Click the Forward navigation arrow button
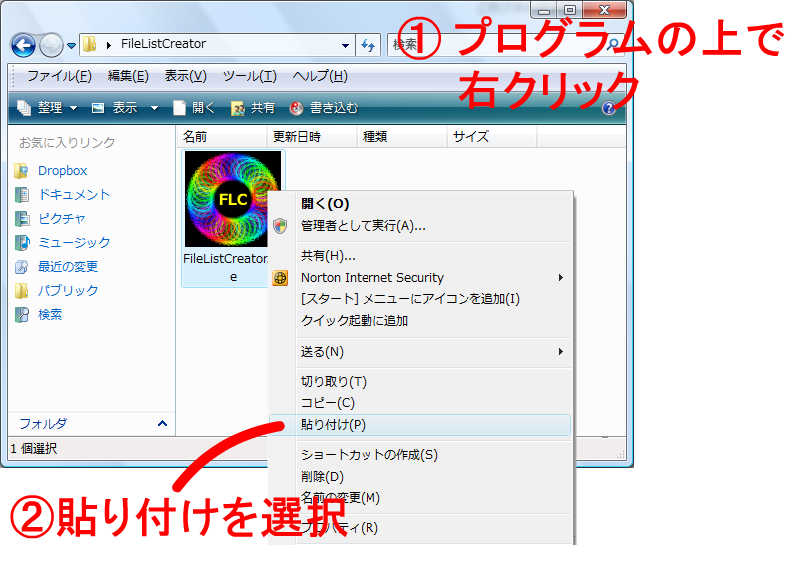 pos(51,46)
